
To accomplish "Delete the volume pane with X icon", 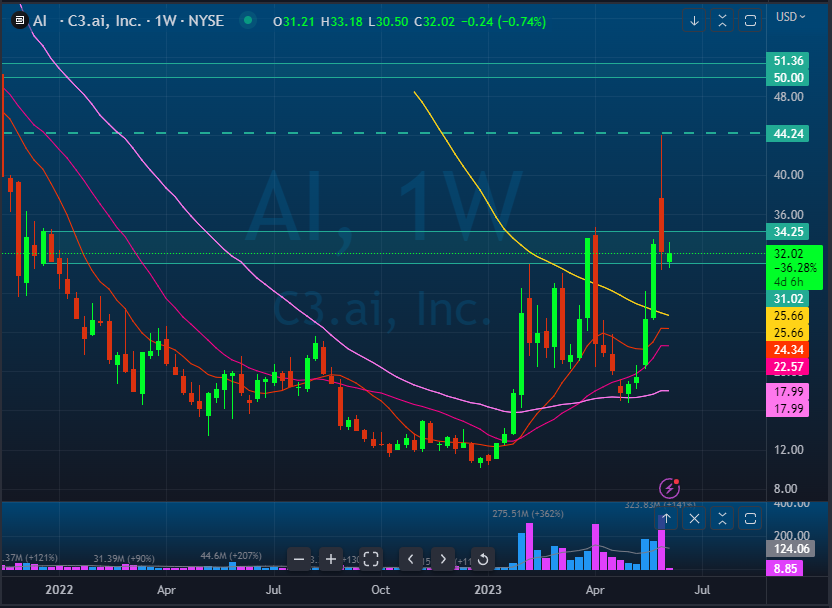I will point(694,518).
